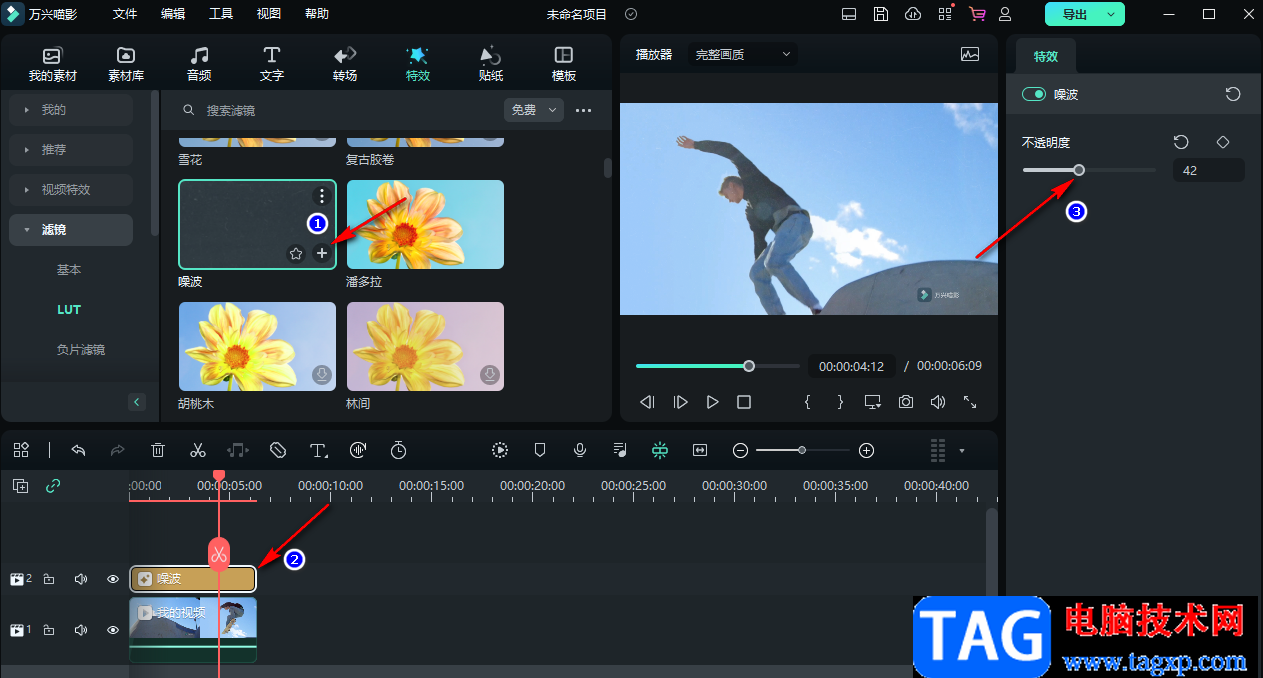Screen dimensions: 1263x678
Task: Mark in point with the left brace
Action: click(x=807, y=402)
